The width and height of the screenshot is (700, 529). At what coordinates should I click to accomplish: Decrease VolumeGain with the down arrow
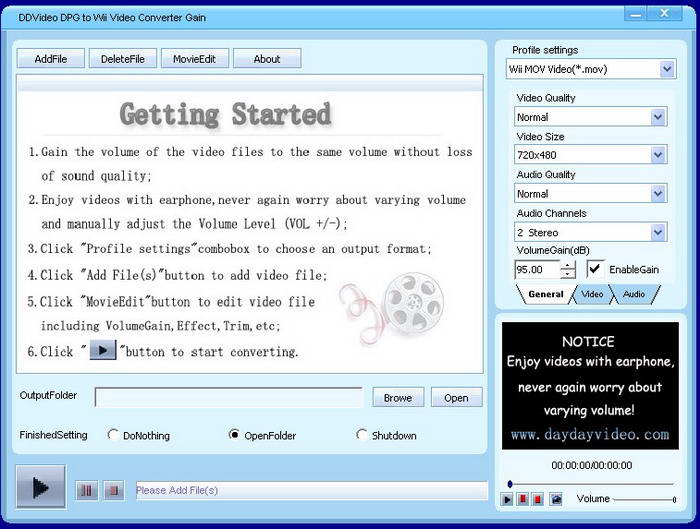pyautogui.click(x=567, y=274)
